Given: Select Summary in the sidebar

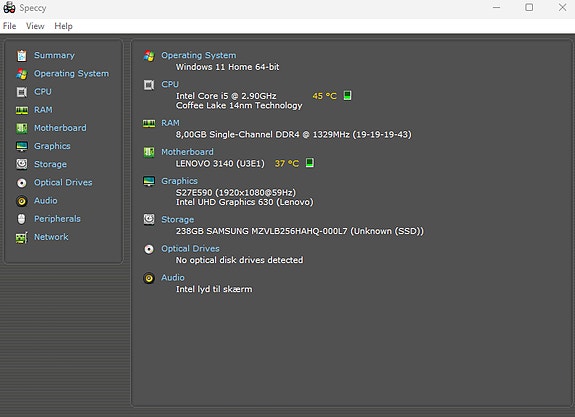Looking at the screenshot, I should pyautogui.click(x=54, y=55).
